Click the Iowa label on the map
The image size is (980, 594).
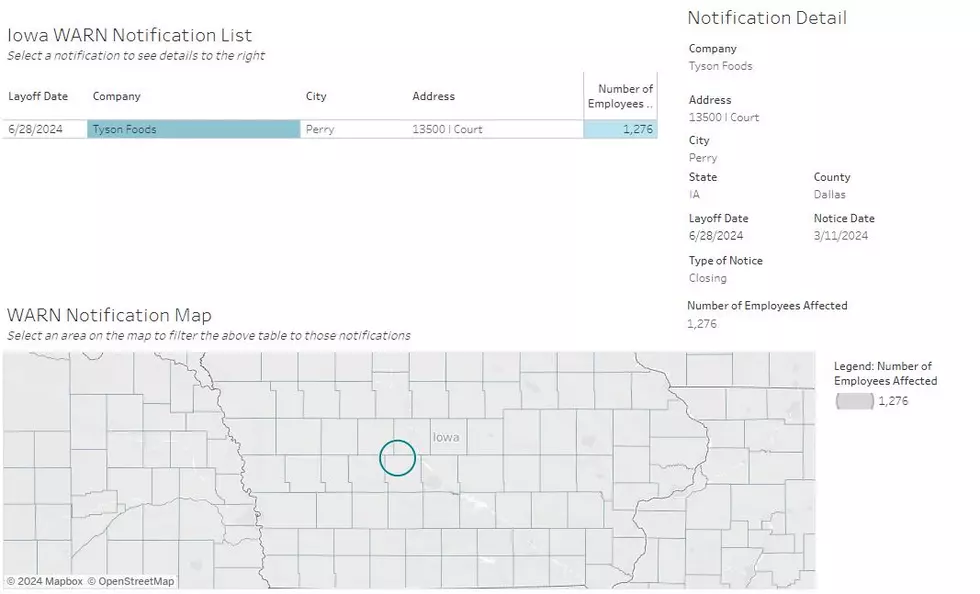[446, 437]
